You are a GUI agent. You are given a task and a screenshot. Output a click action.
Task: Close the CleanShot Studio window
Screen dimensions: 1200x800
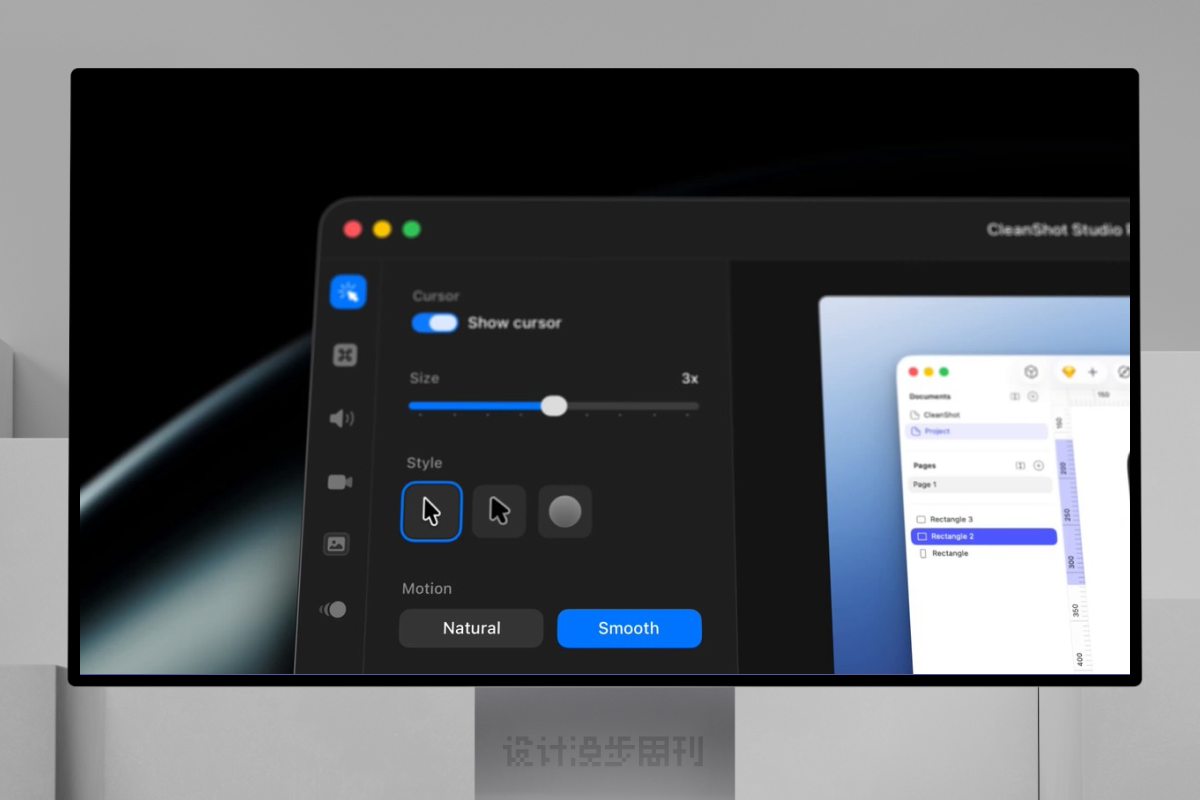tap(352, 229)
